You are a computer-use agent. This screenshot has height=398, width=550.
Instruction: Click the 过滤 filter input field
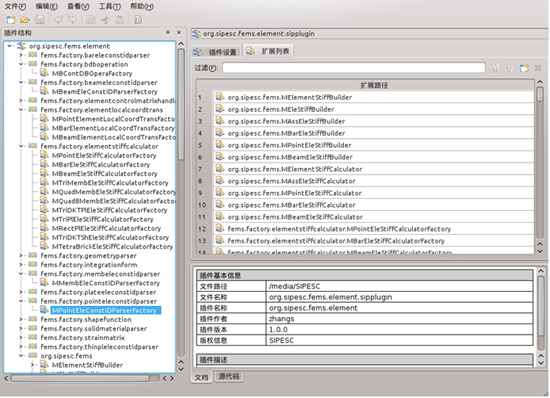(x=354, y=68)
